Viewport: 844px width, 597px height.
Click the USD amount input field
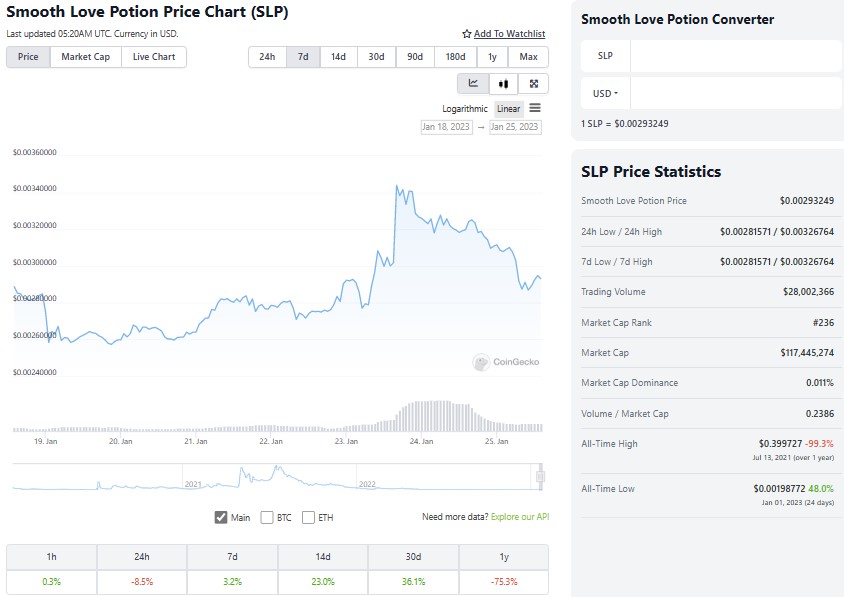(x=735, y=94)
